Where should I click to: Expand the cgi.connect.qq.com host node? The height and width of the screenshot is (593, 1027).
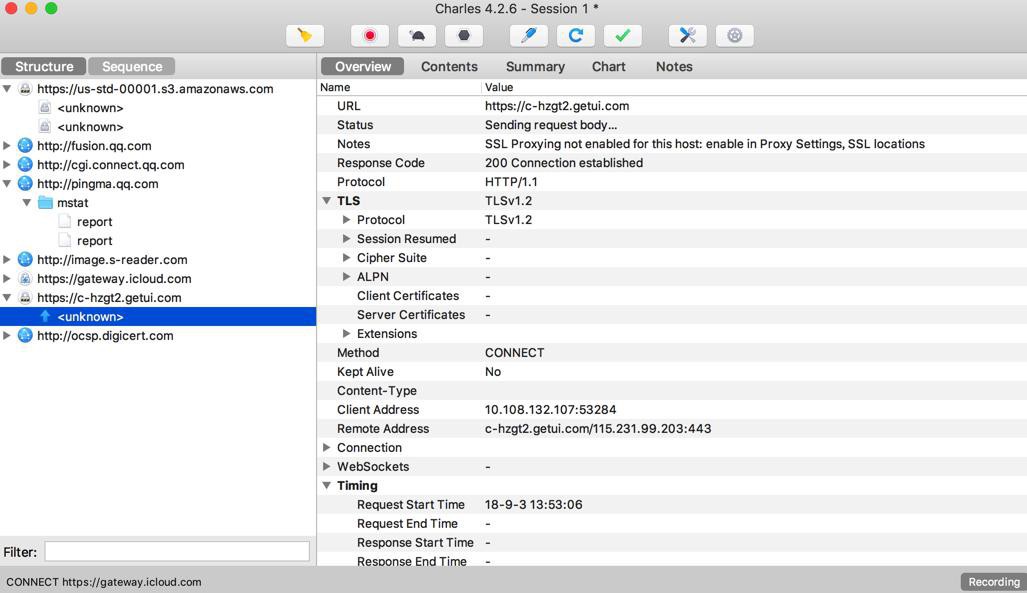point(7,164)
